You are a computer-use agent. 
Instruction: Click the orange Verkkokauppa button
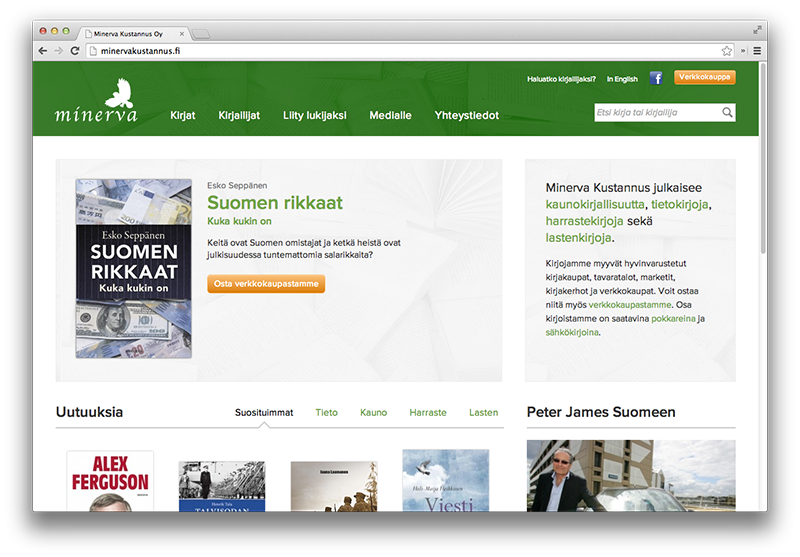coord(704,77)
